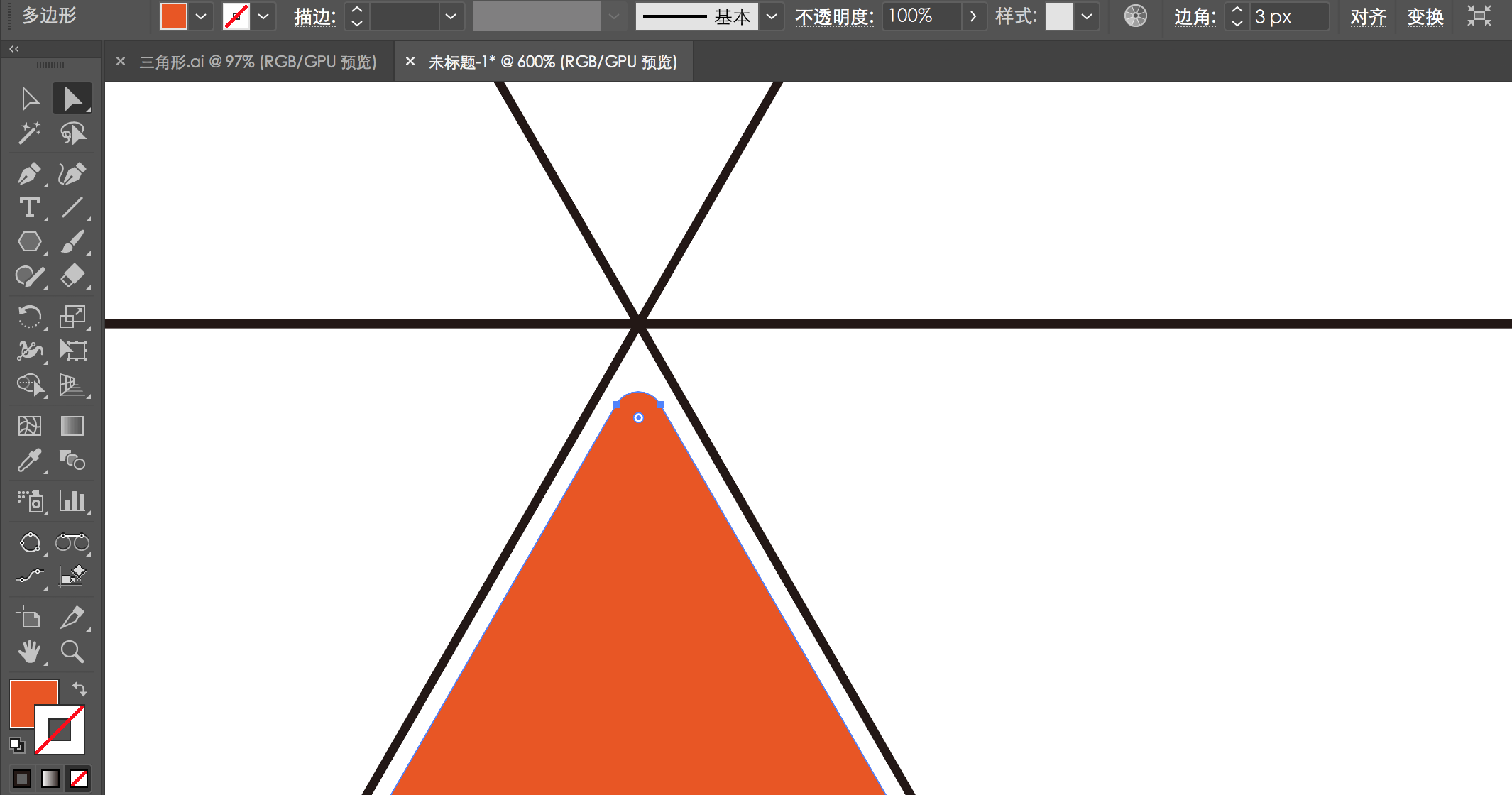Activate the Zoom tool

tap(72, 652)
